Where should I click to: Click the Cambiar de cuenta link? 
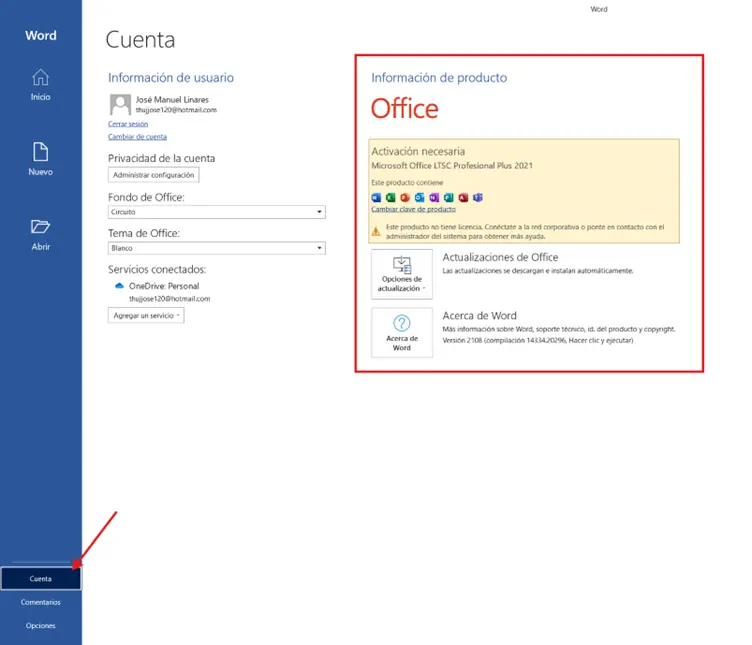137,137
